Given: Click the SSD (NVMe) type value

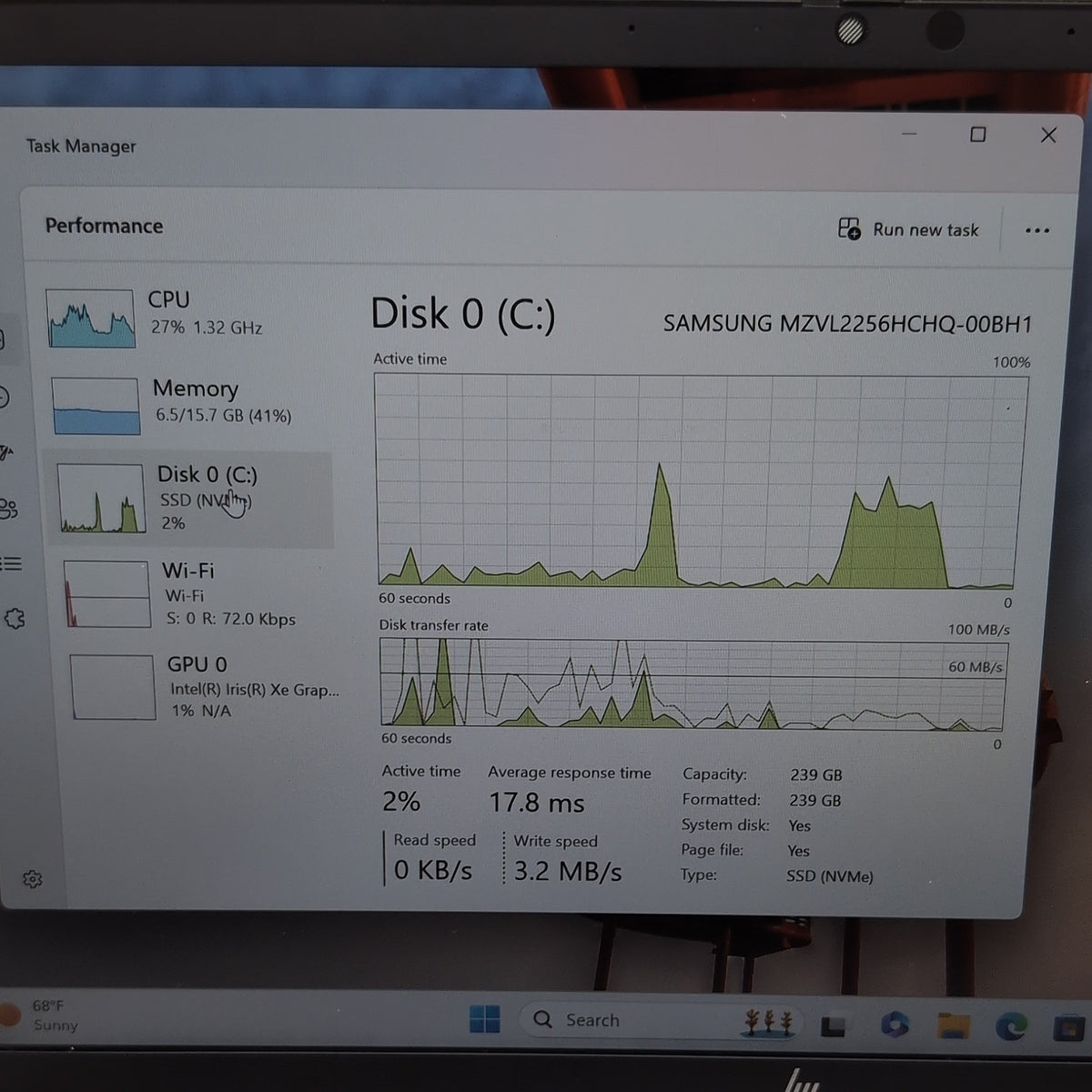Looking at the screenshot, I should click(x=830, y=876).
